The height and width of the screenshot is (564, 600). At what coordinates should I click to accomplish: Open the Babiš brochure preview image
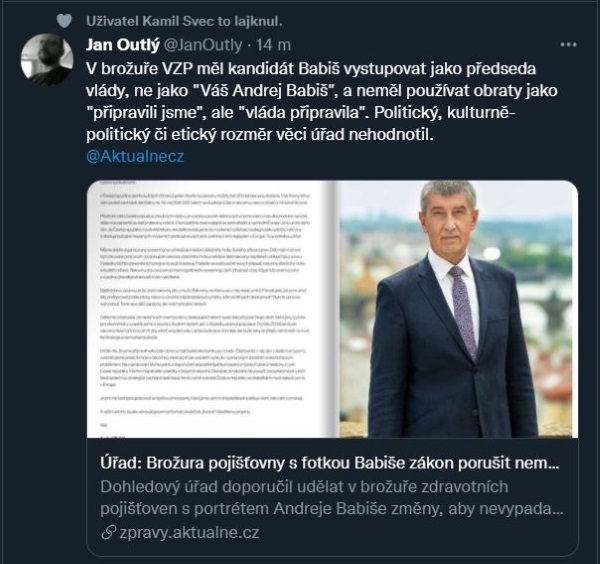(332, 309)
